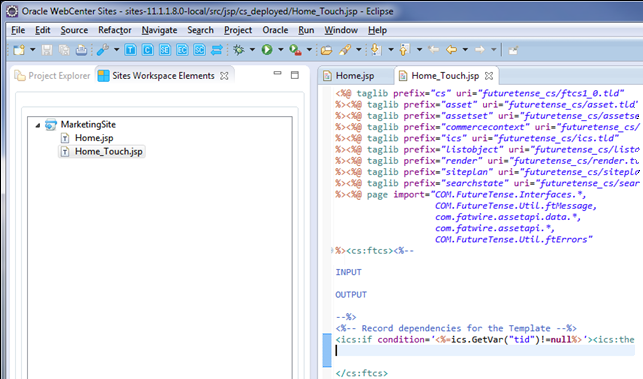Open the Previous Annotation dropdown arrow

pyautogui.click(x=420, y=50)
